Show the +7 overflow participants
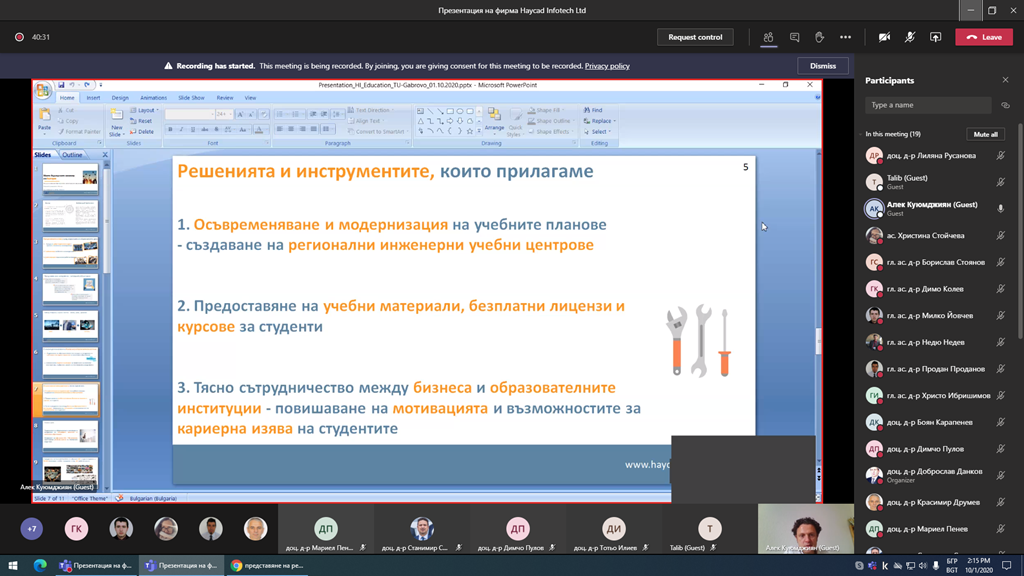1024x576 pixels. tap(32, 529)
